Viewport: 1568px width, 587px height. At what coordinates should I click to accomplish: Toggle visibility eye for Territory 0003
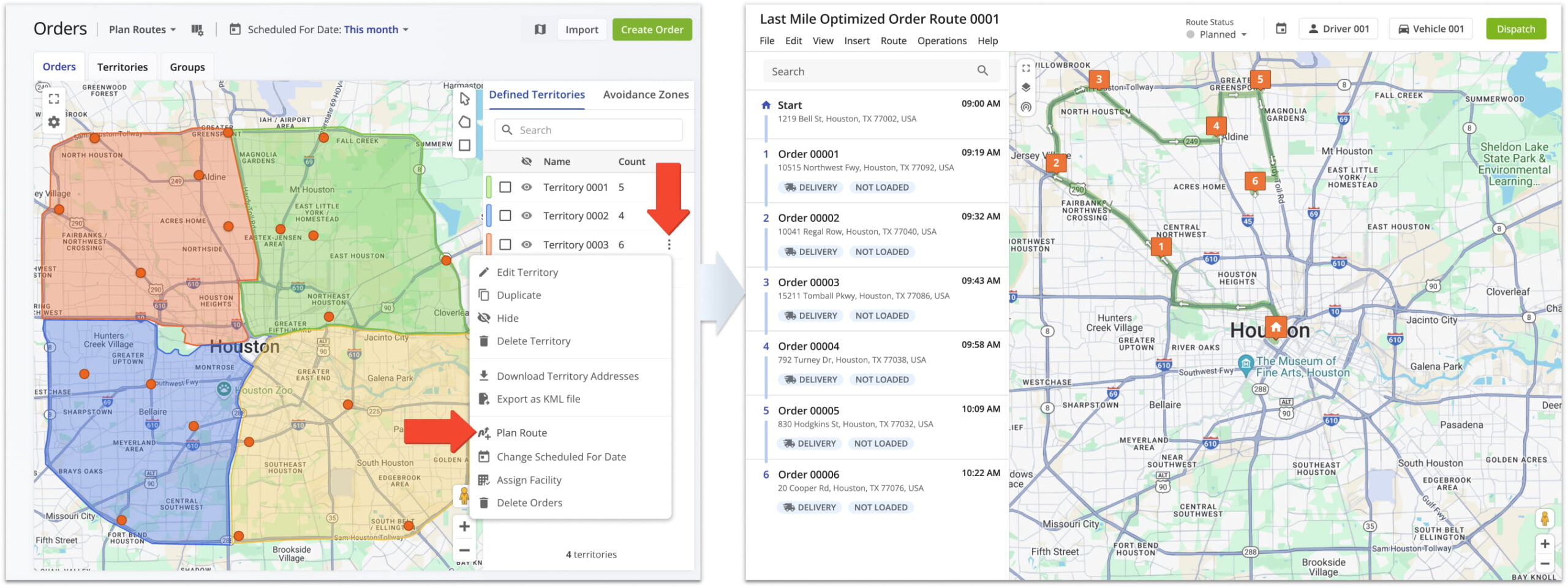(x=526, y=244)
